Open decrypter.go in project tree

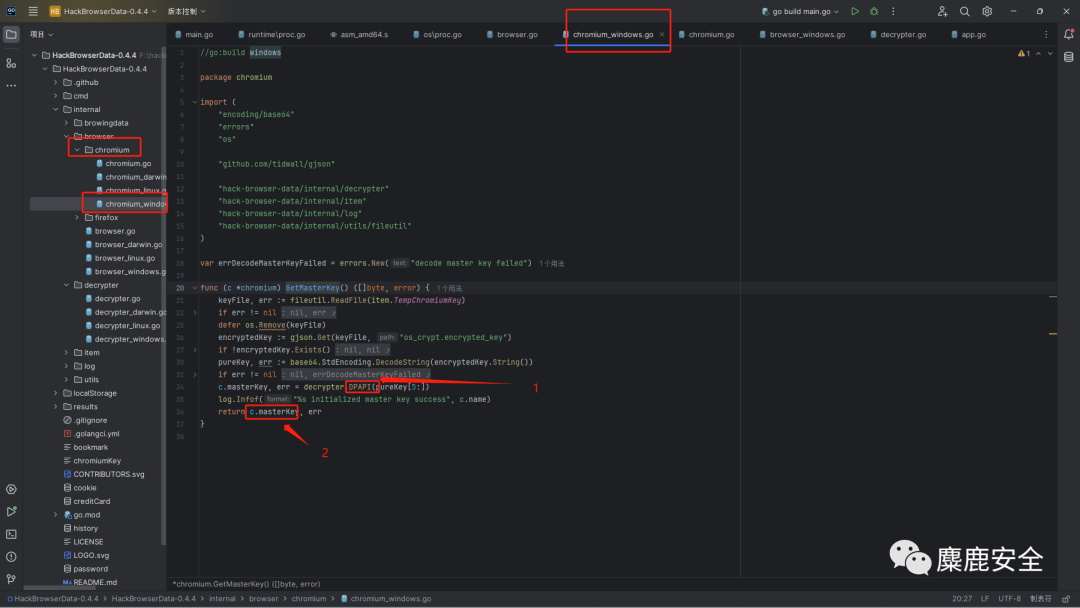pos(112,299)
